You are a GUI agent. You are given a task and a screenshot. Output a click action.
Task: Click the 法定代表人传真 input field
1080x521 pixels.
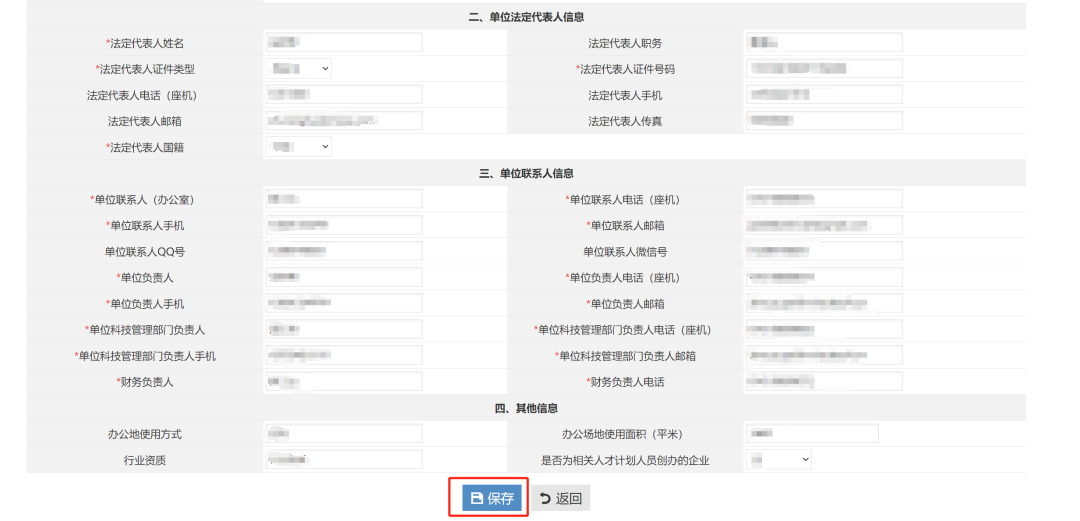tap(824, 121)
